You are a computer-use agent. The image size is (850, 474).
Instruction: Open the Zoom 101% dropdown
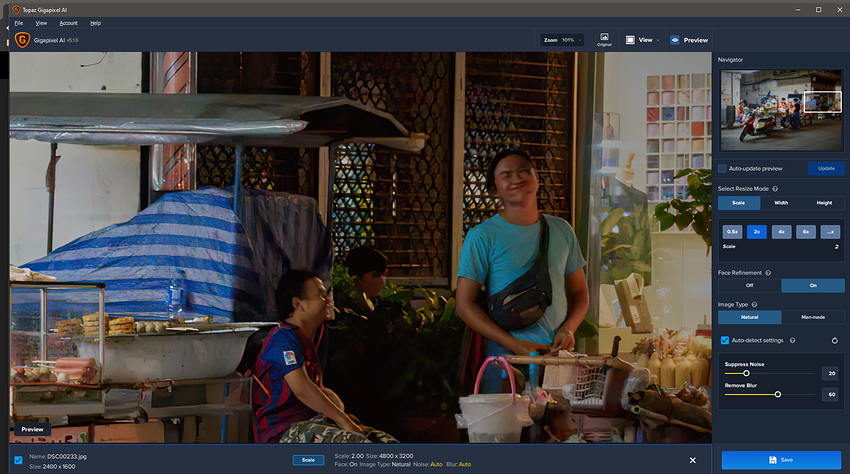564,40
